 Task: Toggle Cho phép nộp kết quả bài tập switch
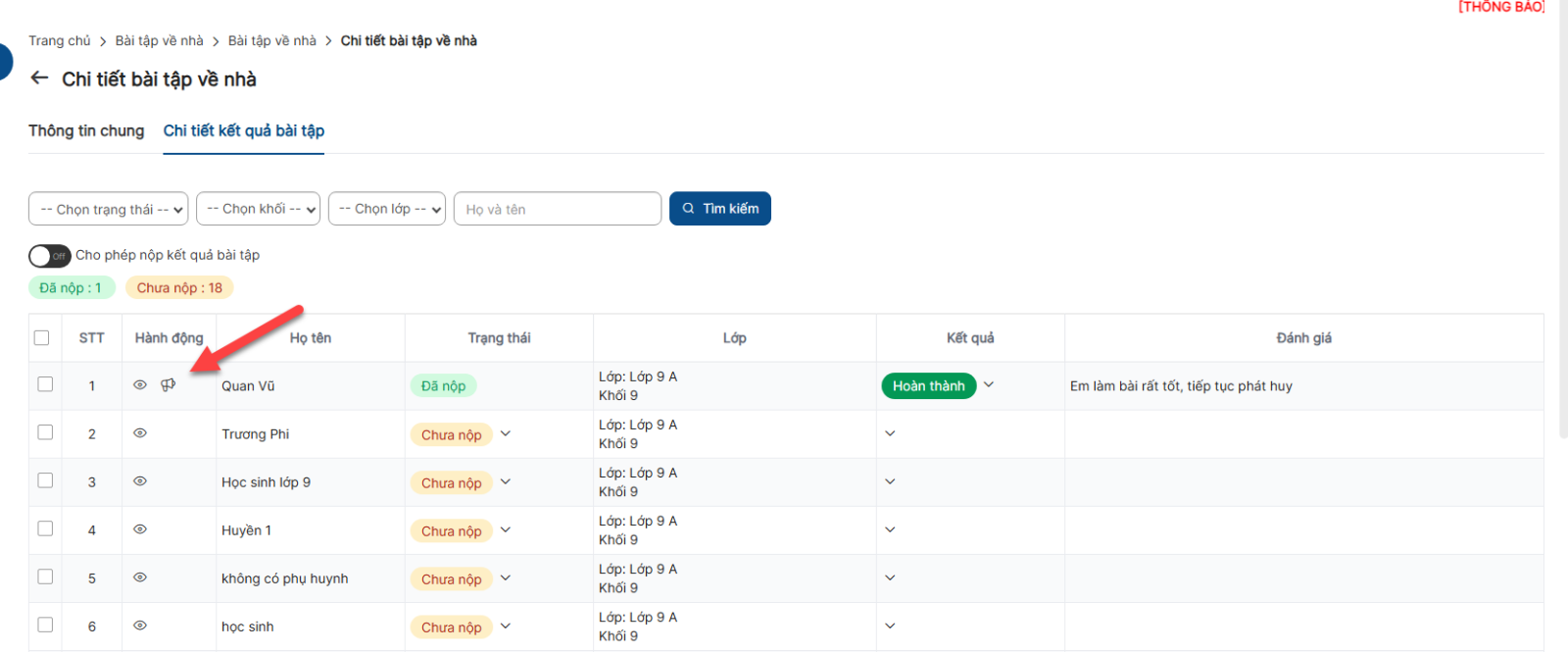tap(49, 256)
